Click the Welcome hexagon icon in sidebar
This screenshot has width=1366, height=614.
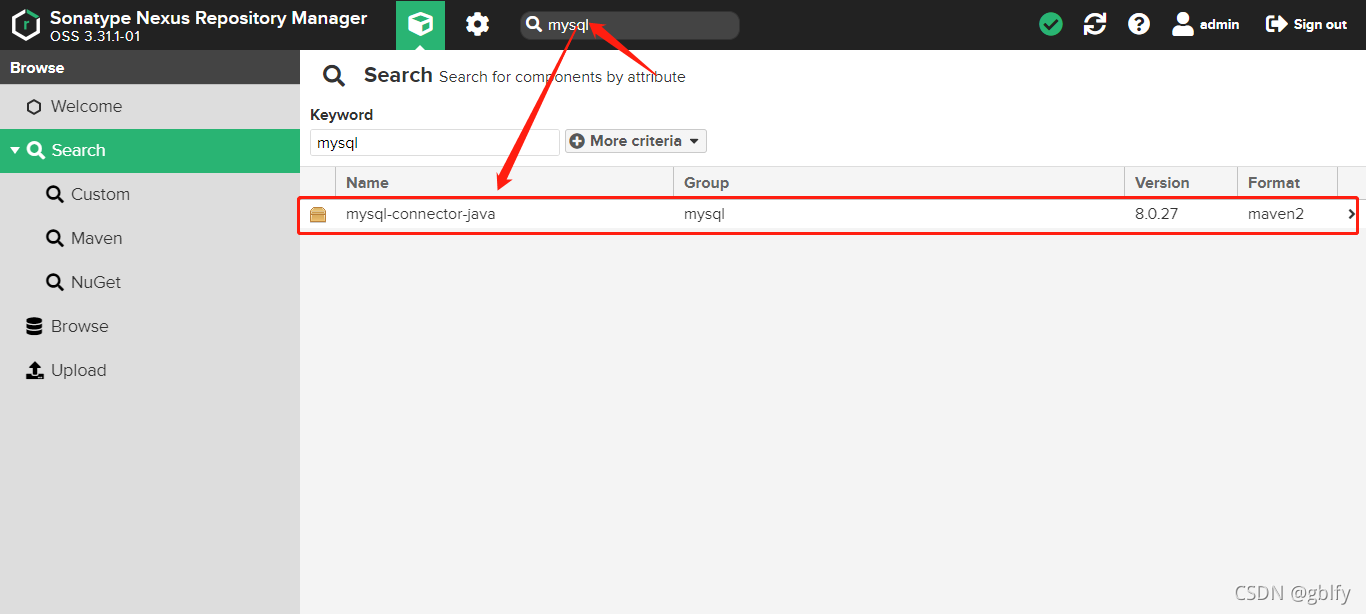pos(34,107)
